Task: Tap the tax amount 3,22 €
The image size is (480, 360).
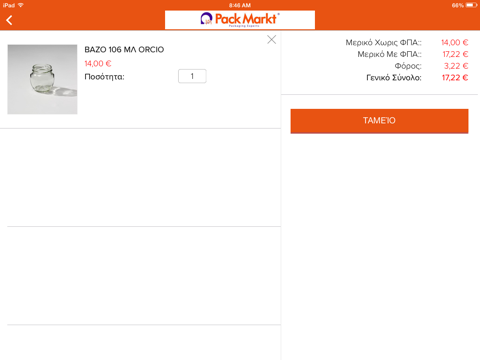Action: pos(456,66)
